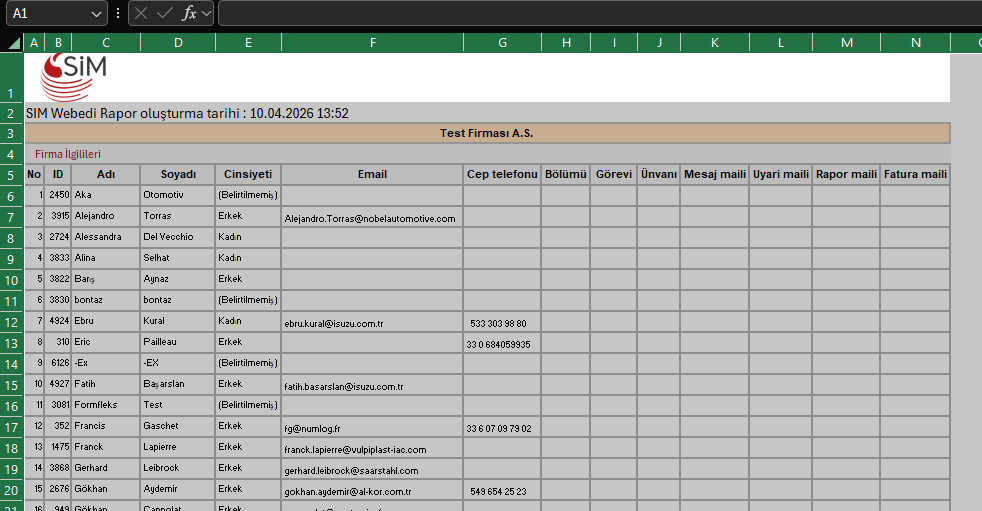Click the Enter checkmark icon in formula bar
982x511 pixels.
(165, 13)
